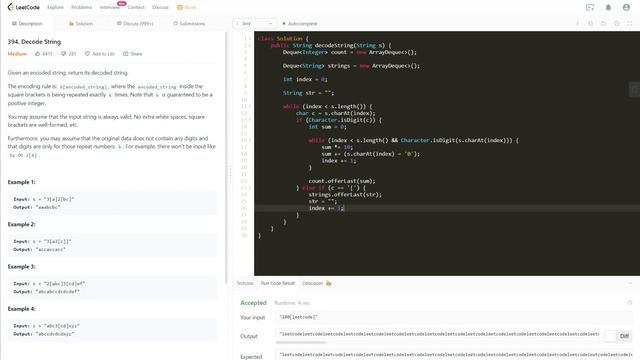Click code line 'count.offerLast(sum);'
This screenshot has width=640, height=360.
(342, 181)
